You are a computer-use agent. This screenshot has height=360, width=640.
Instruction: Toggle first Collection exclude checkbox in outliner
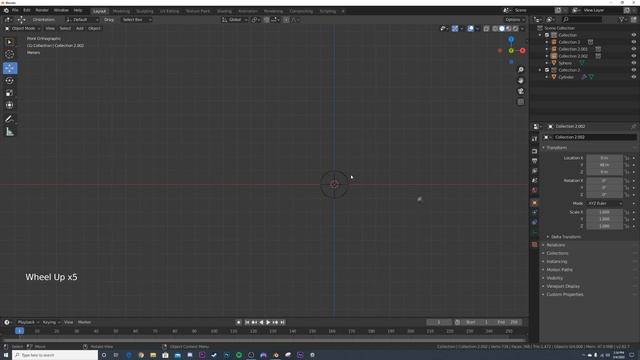click(547, 35)
